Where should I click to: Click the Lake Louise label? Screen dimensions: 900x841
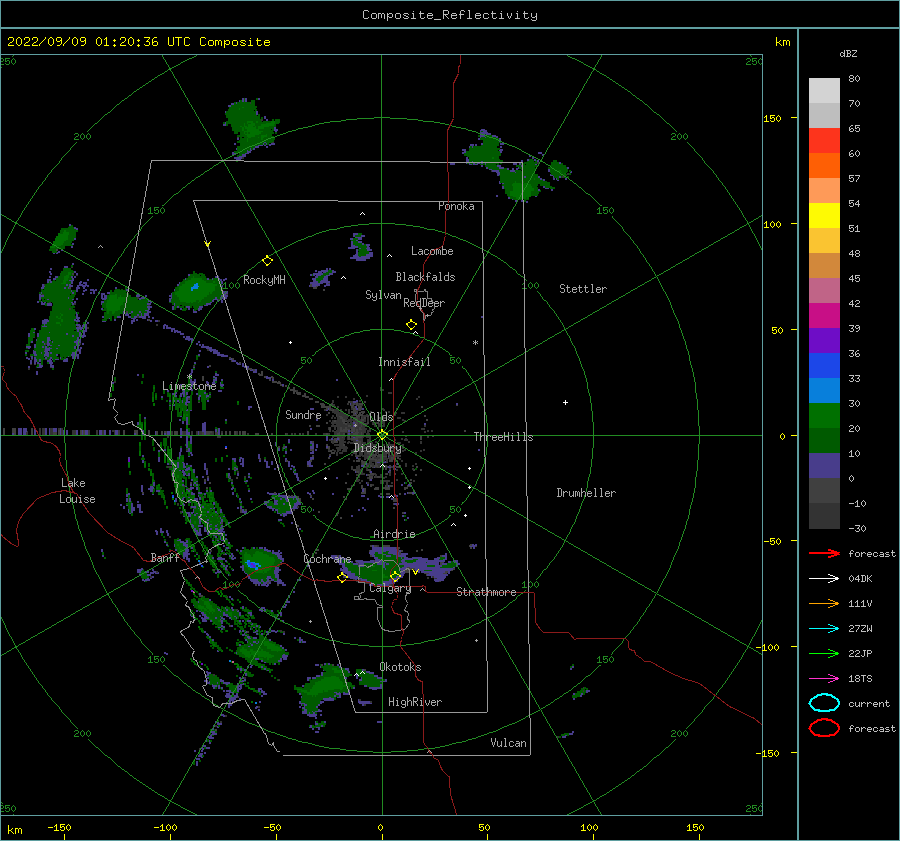point(77,491)
